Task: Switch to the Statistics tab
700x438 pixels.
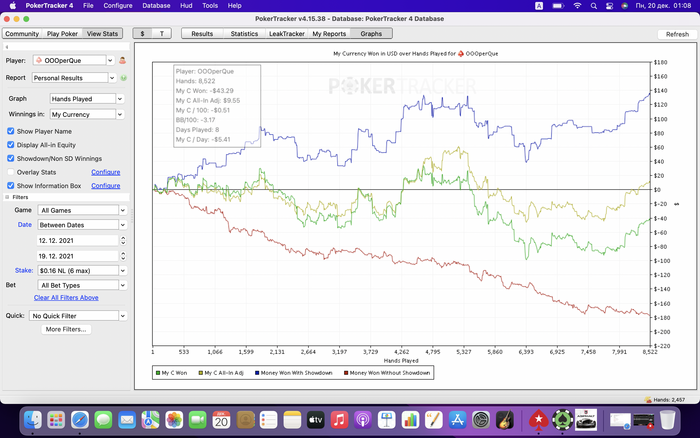Action: coord(244,33)
